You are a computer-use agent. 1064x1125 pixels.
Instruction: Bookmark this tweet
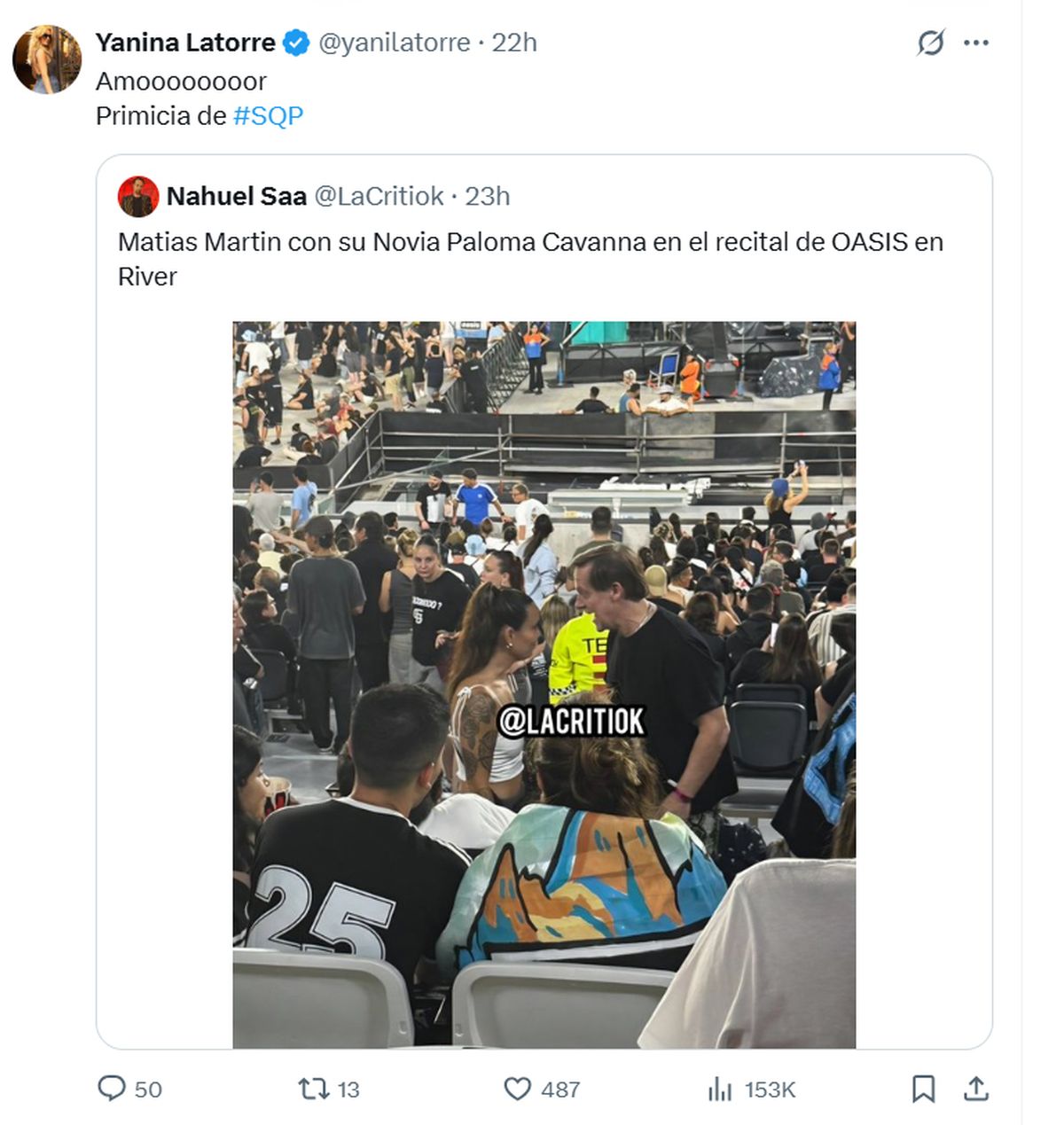point(923,1088)
